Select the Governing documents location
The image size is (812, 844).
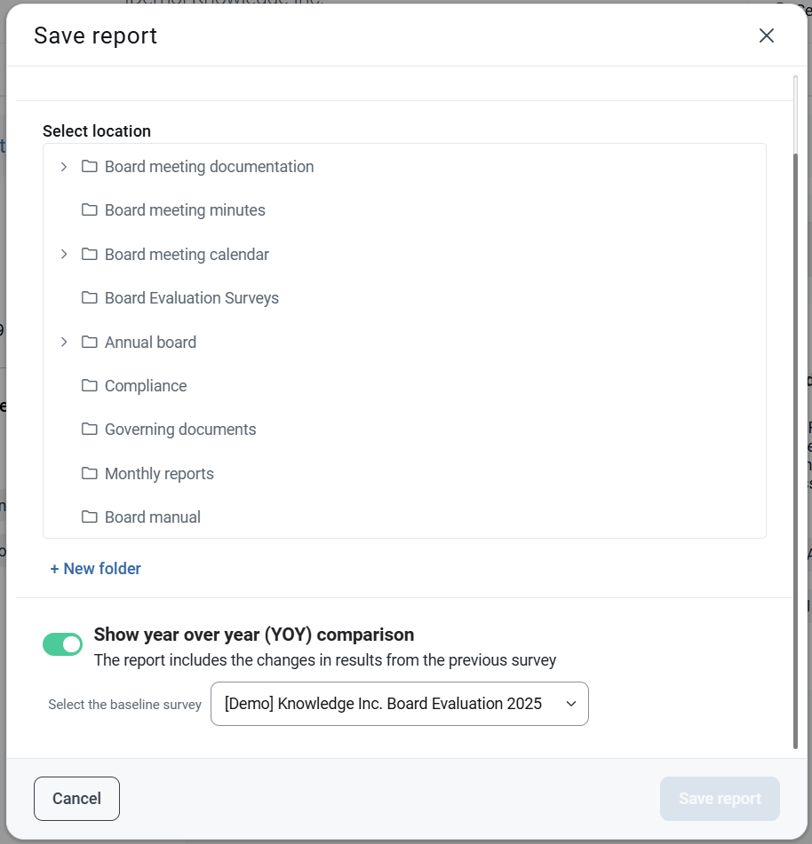click(180, 429)
